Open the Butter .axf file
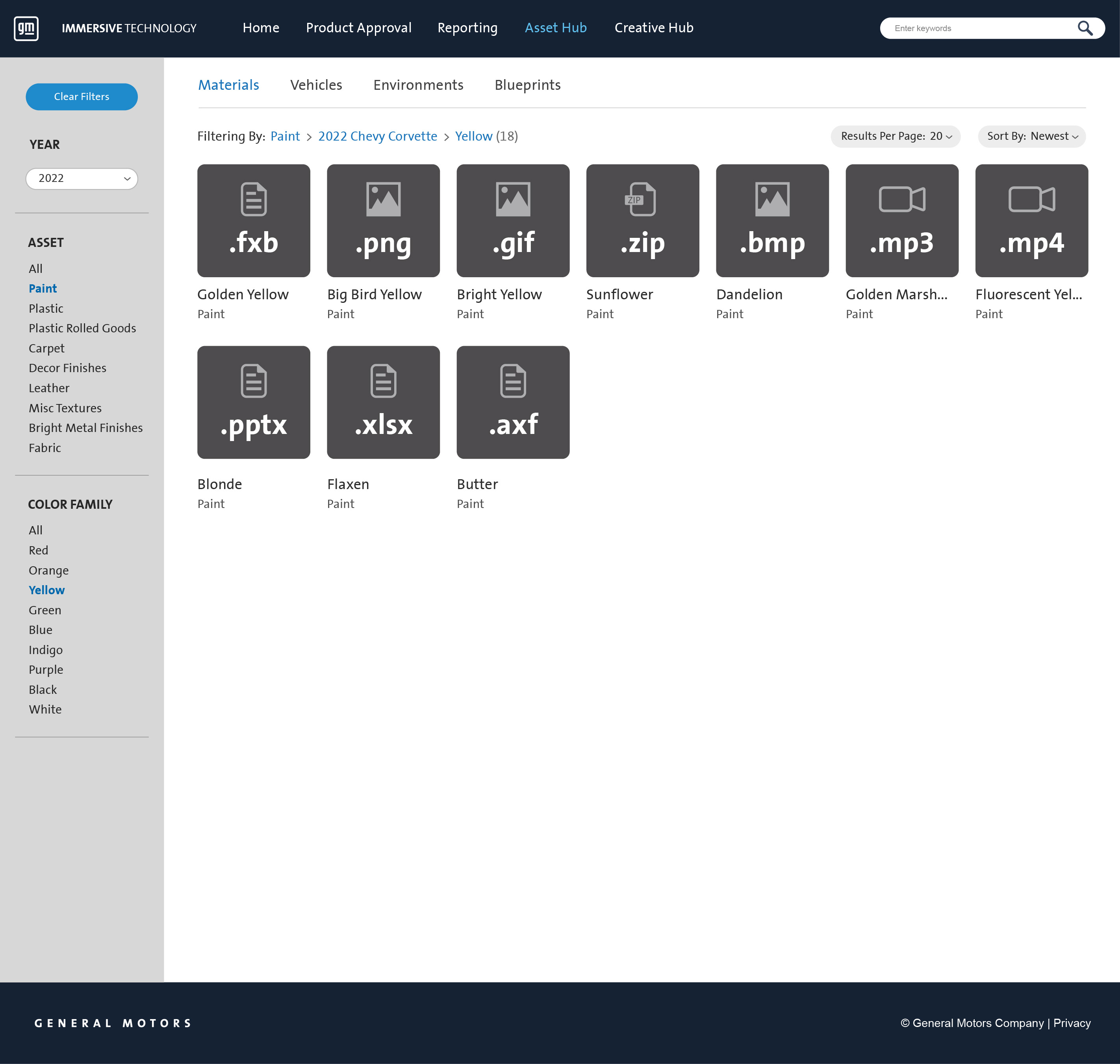The height and width of the screenshot is (1064, 1120). [513, 402]
